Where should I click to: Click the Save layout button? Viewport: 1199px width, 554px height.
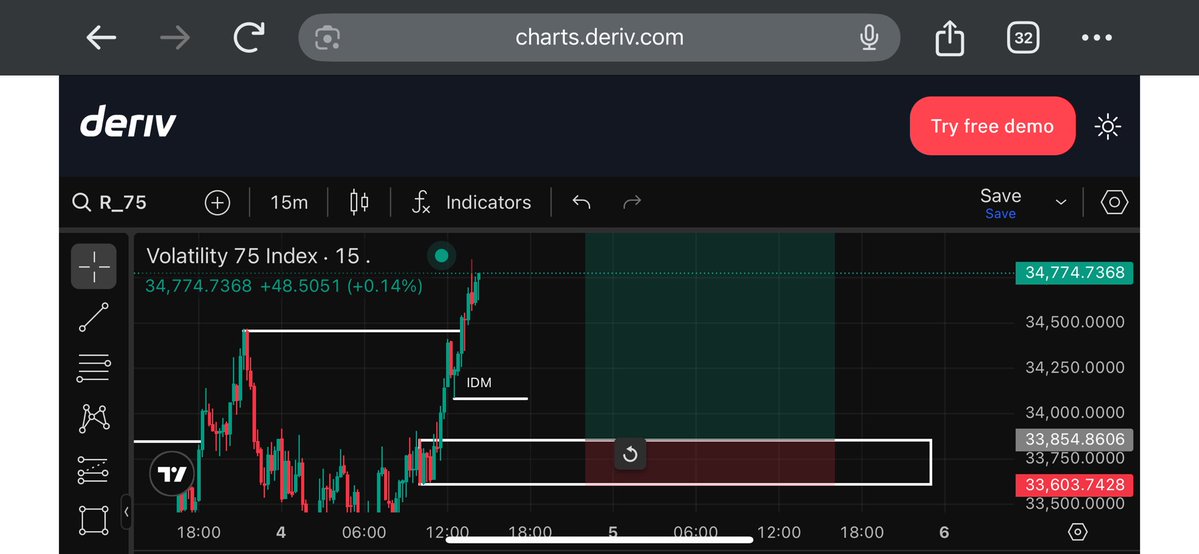click(x=1000, y=204)
